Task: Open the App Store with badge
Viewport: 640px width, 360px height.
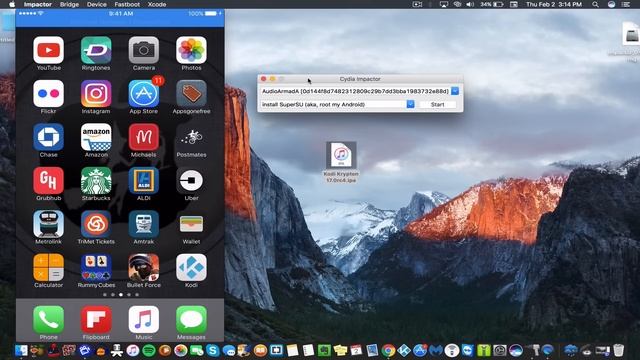Action: pyautogui.click(x=144, y=93)
